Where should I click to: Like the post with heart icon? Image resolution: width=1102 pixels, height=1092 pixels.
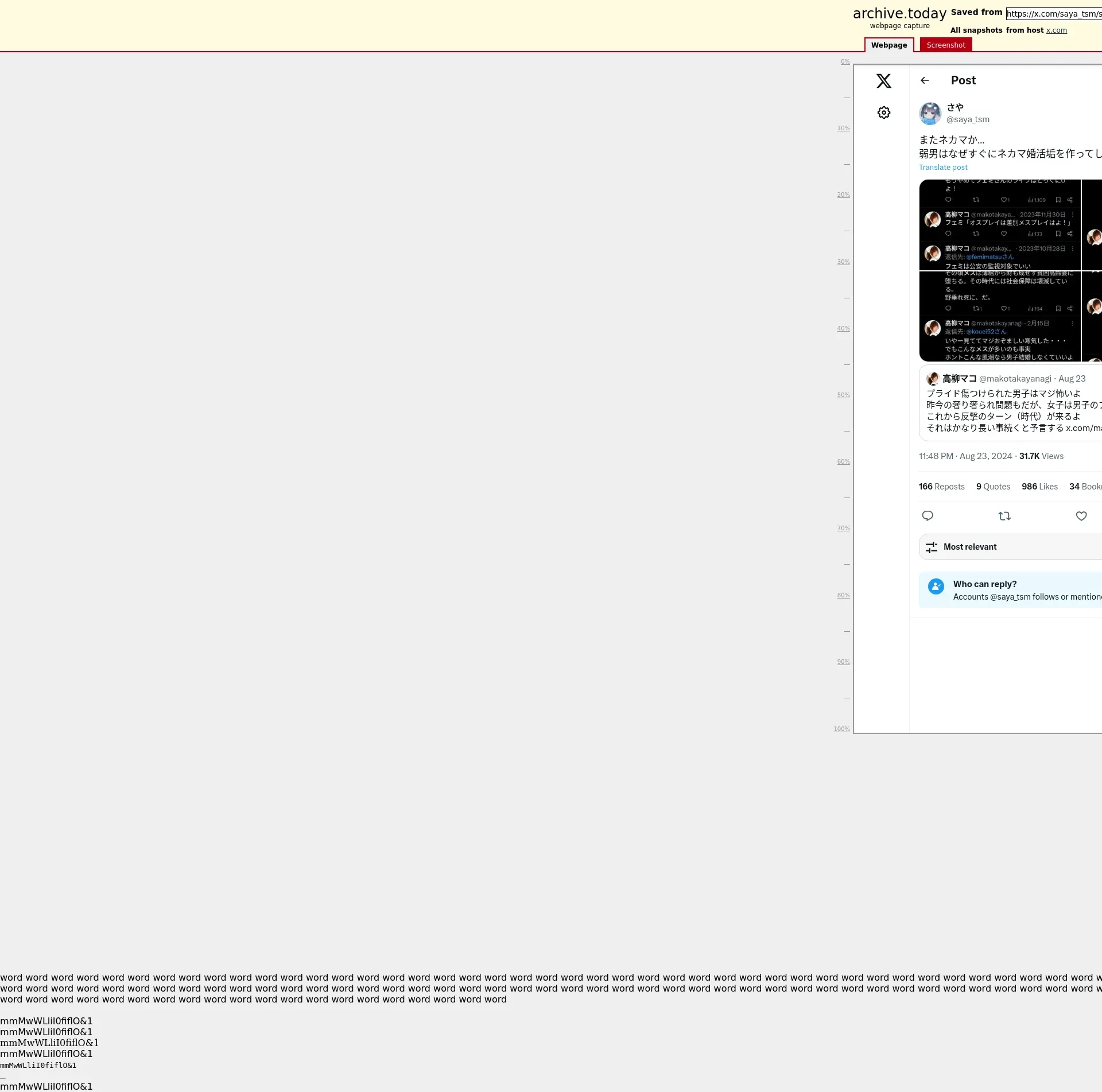pyautogui.click(x=1081, y=516)
